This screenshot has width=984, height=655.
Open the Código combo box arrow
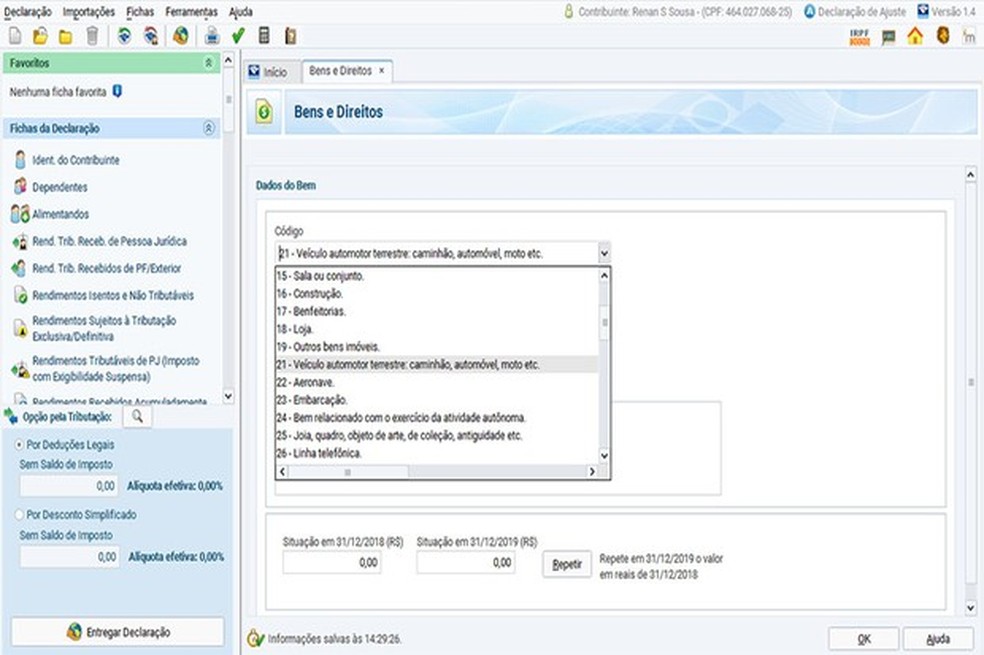(x=604, y=253)
